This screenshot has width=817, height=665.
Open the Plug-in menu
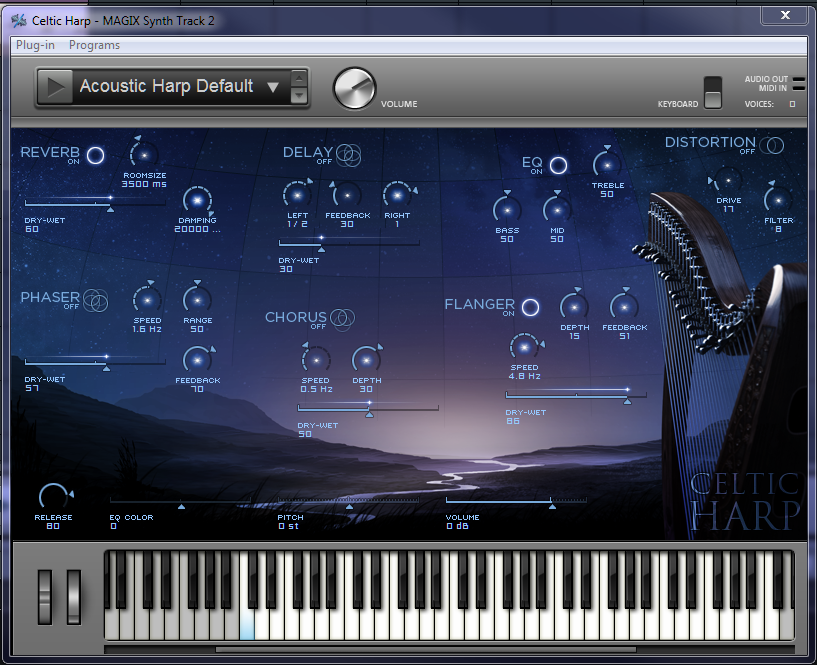pyautogui.click(x=35, y=45)
